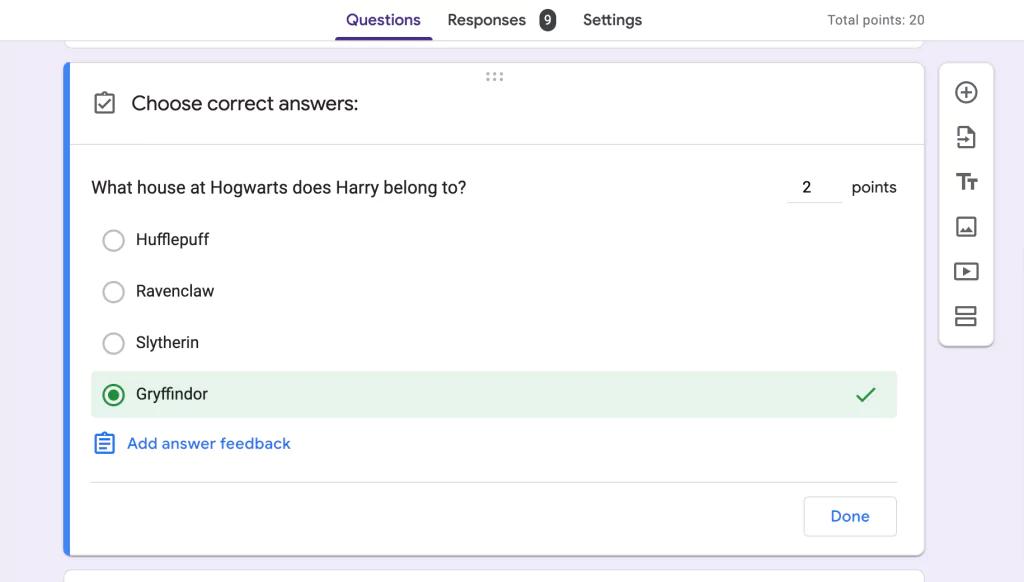Mark Slytherin as the correct answer

pos(113,343)
